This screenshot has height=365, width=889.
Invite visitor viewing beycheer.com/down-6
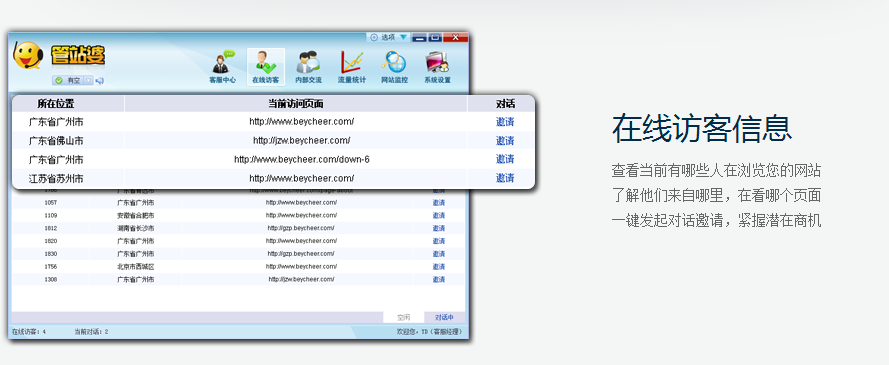[x=505, y=159]
